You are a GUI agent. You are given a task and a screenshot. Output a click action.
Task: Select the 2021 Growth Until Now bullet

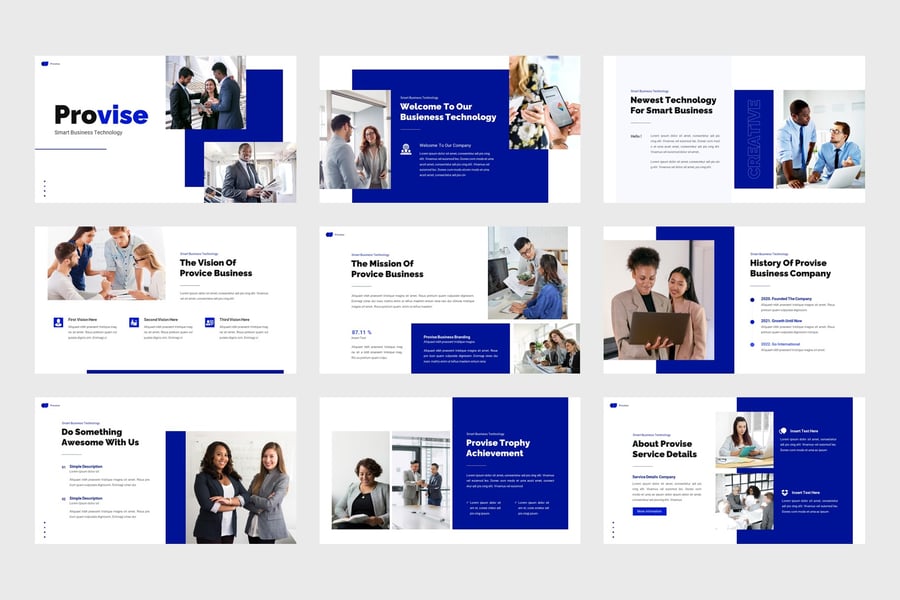tap(752, 321)
